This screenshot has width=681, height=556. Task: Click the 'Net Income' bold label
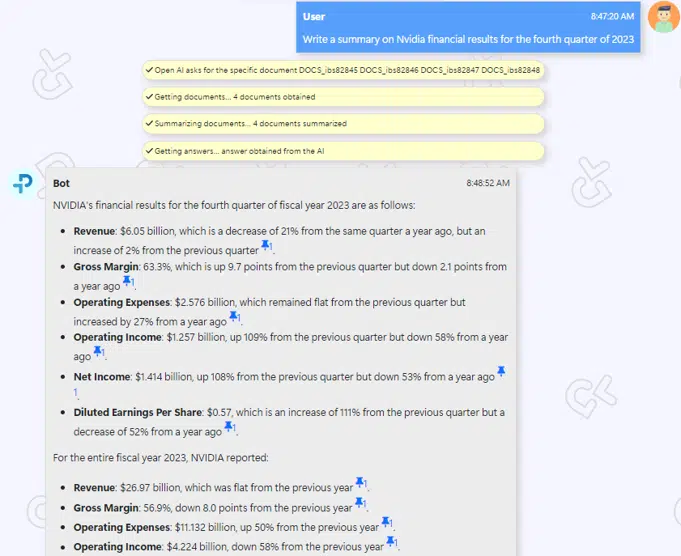click(102, 377)
